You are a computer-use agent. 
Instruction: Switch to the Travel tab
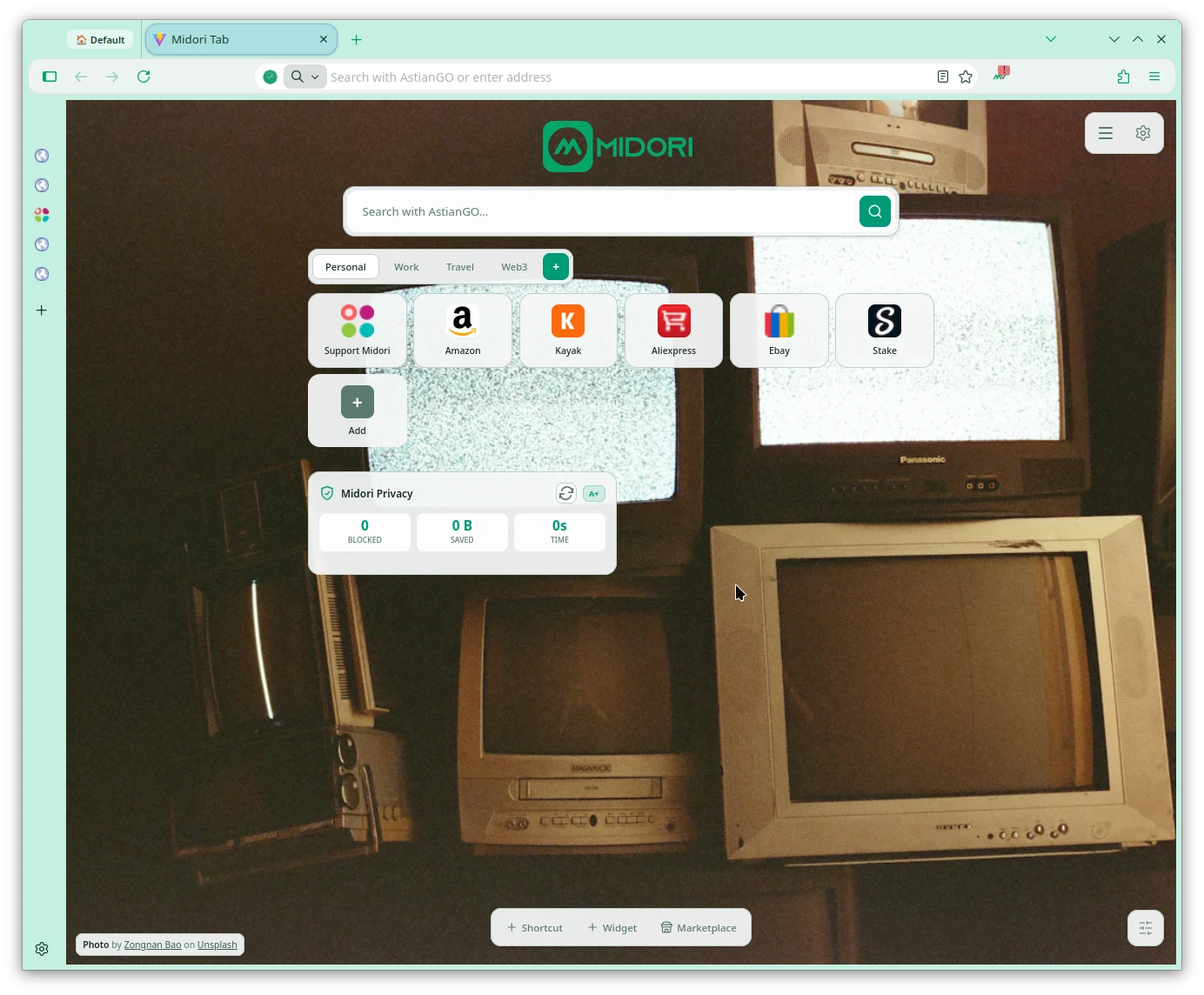pyautogui.click(x=460, y=267)
